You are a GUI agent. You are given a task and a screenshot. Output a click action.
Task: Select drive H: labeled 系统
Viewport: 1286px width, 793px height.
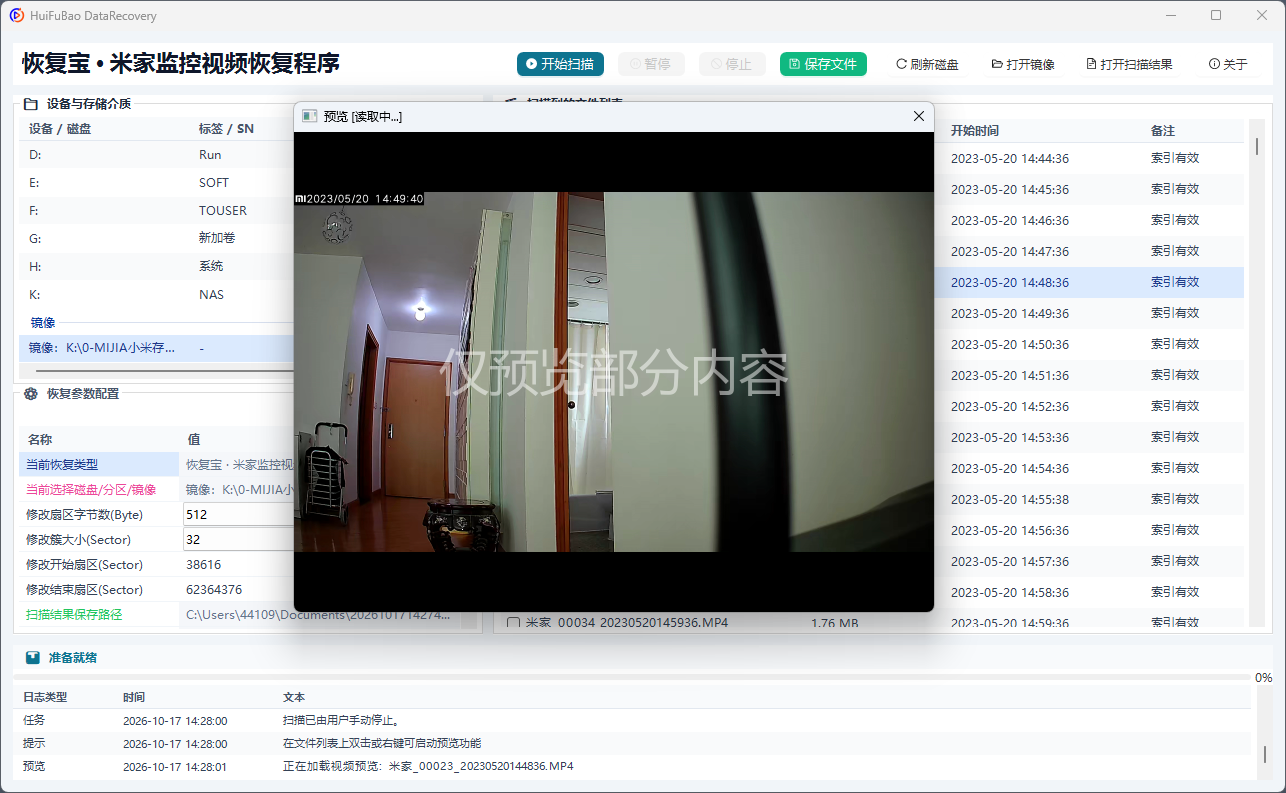point(157,267)
